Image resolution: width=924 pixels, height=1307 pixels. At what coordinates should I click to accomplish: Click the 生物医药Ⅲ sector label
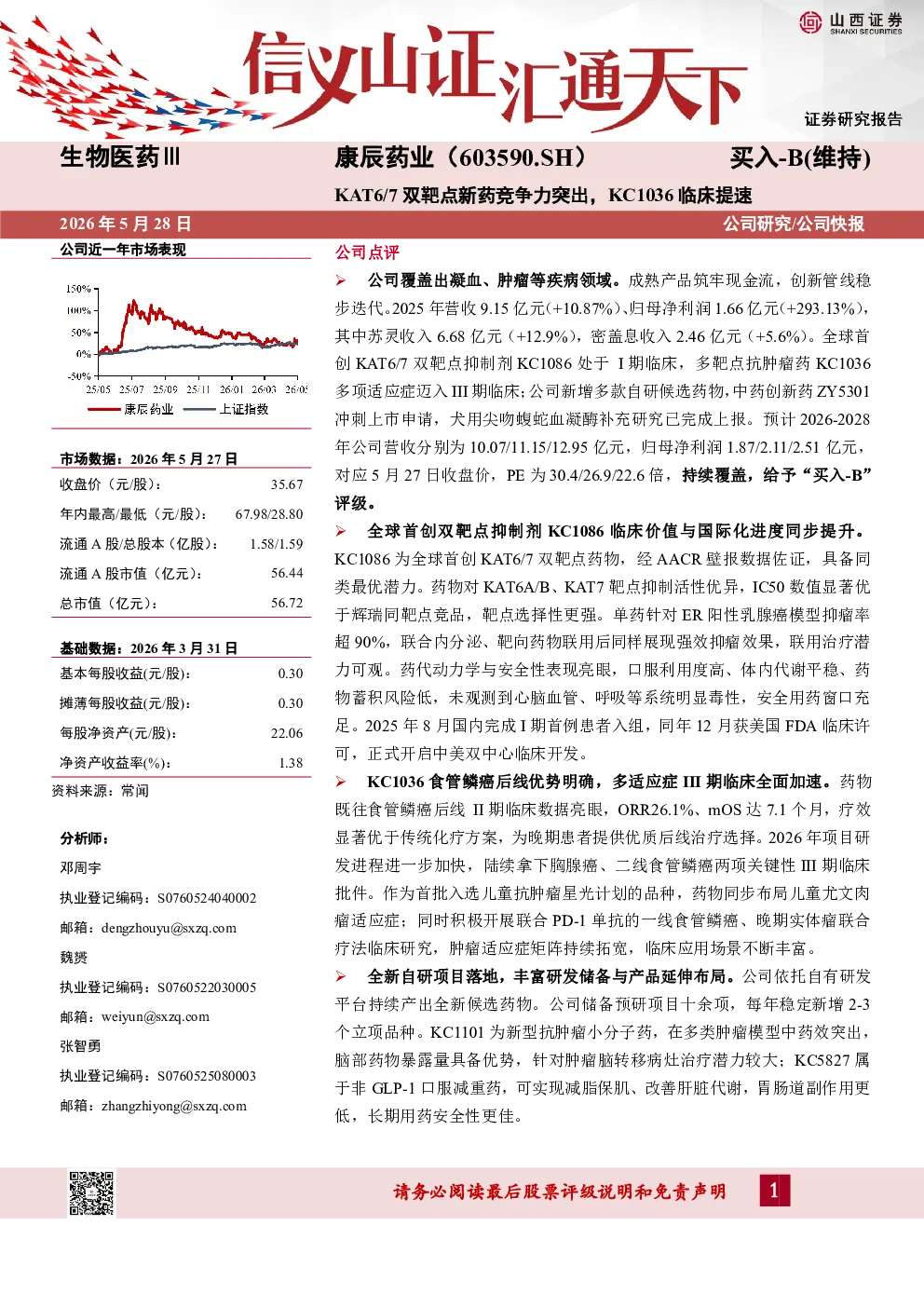120,157
